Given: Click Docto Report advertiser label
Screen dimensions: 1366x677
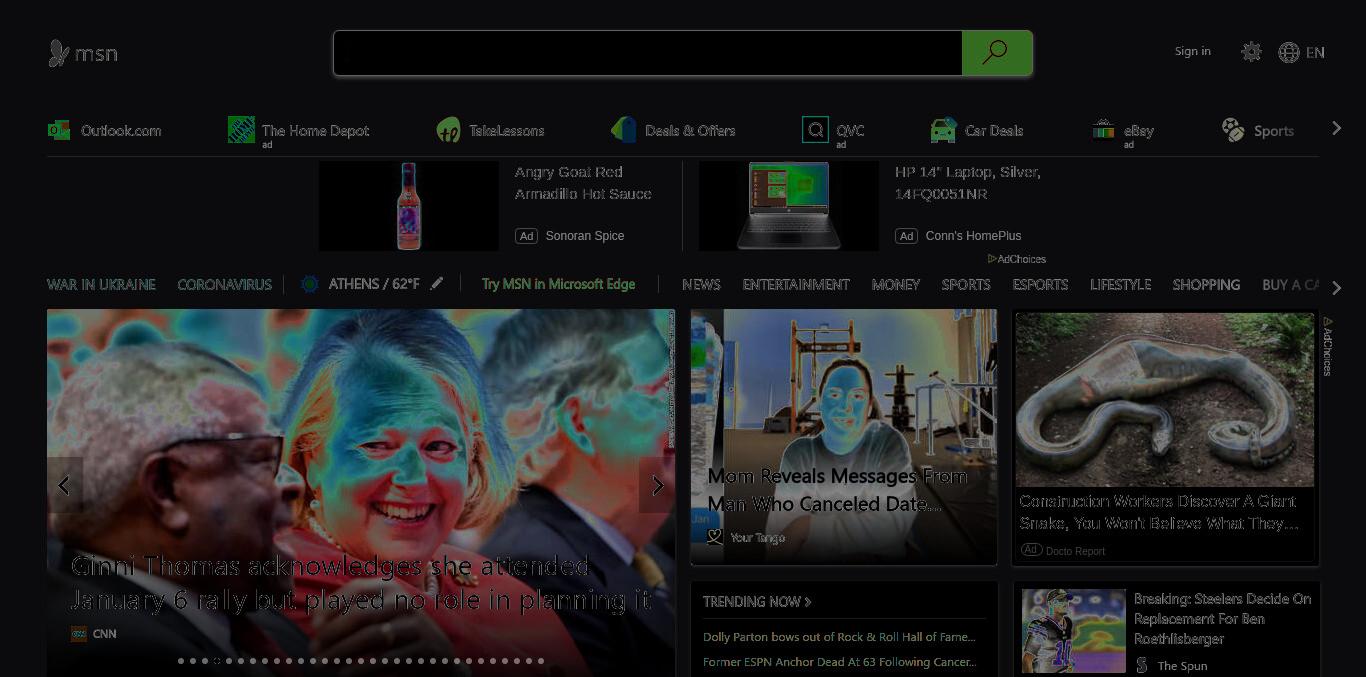Looking at the screenshot, I should 1076,551.
